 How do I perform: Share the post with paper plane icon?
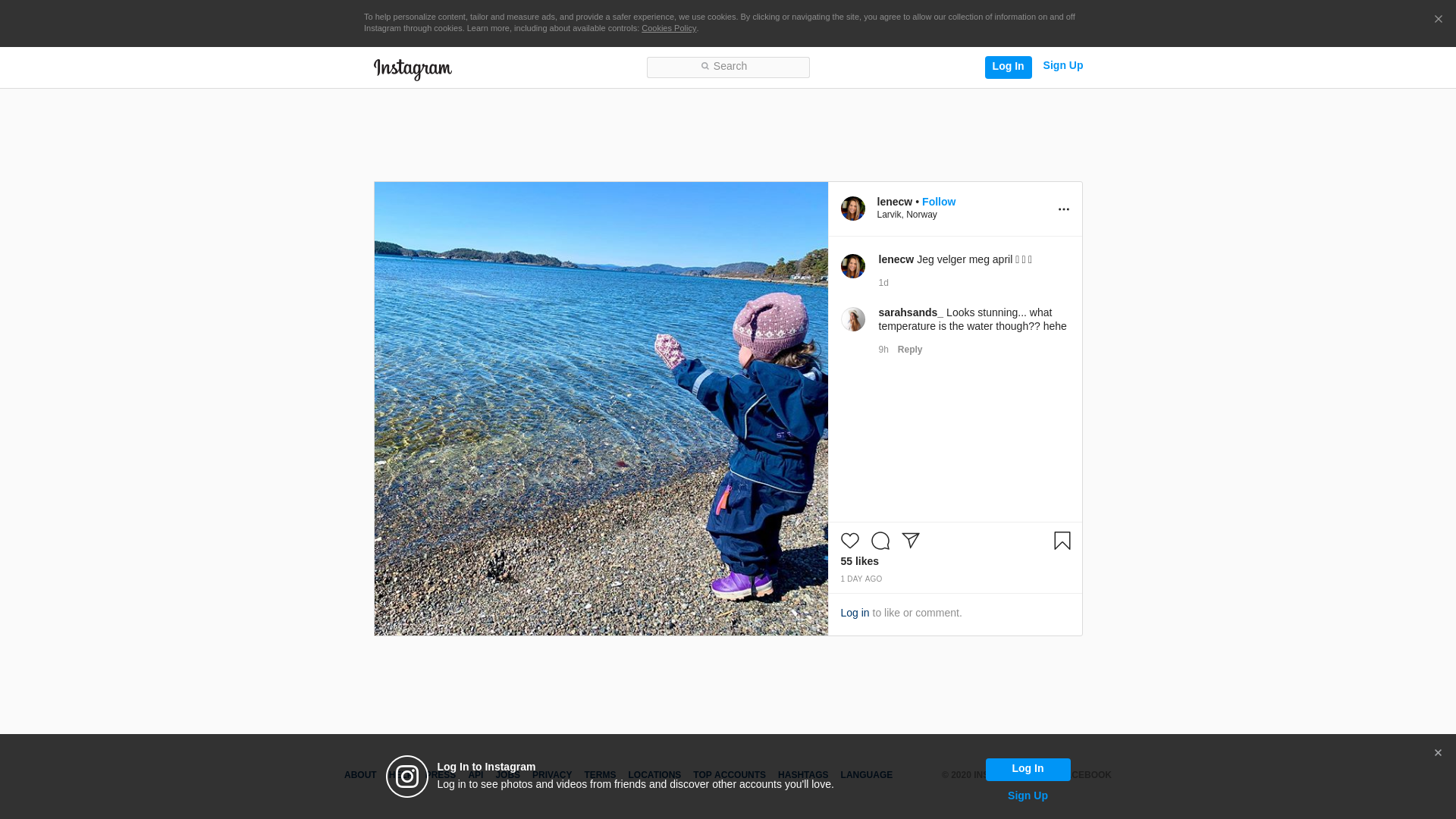point(911,541)
